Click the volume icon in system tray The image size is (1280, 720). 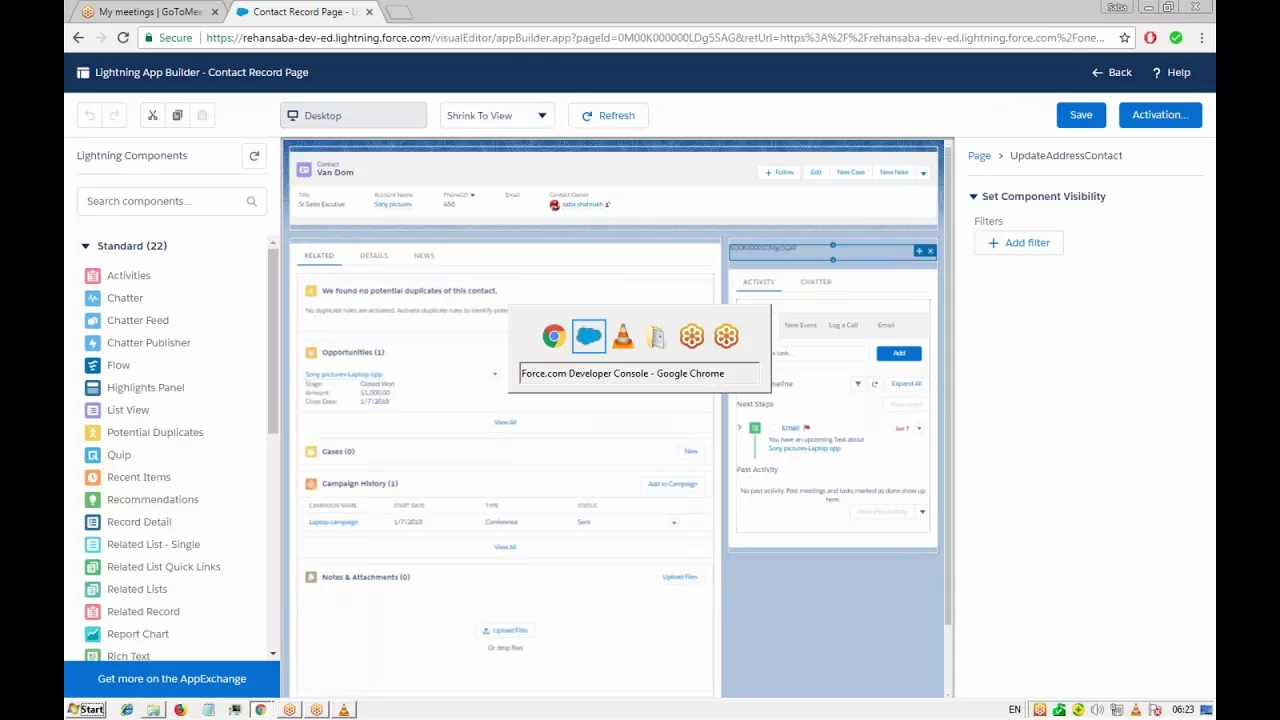(1097, 710)
